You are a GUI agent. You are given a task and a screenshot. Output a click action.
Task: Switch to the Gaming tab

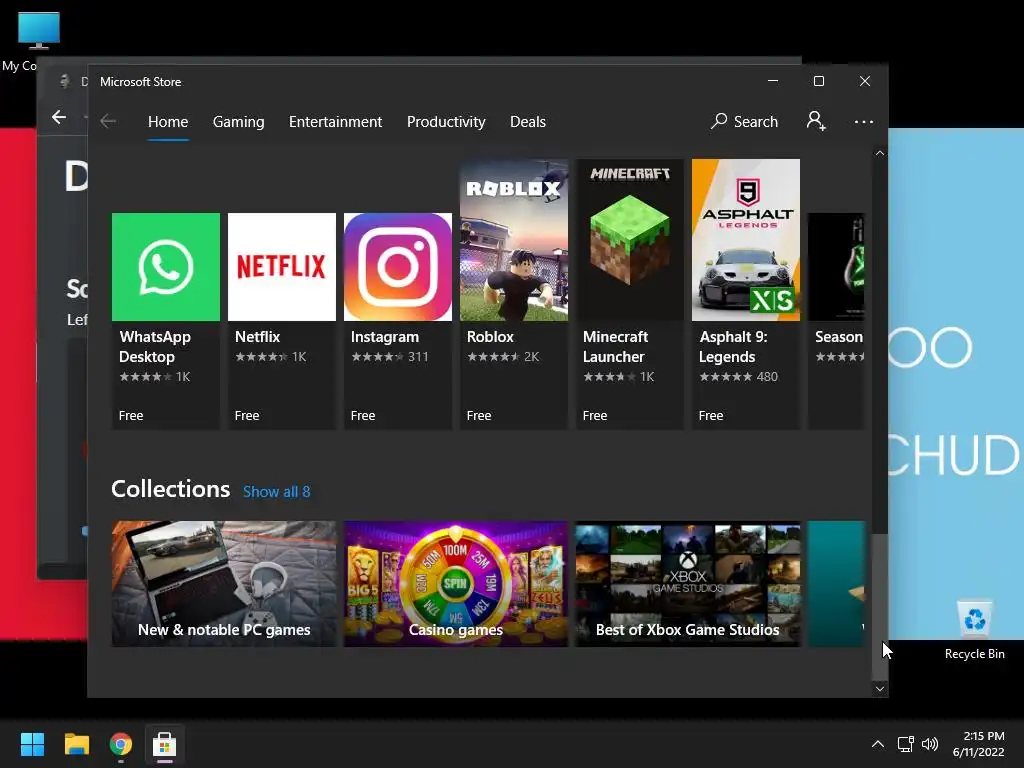(x=238, y=121)
